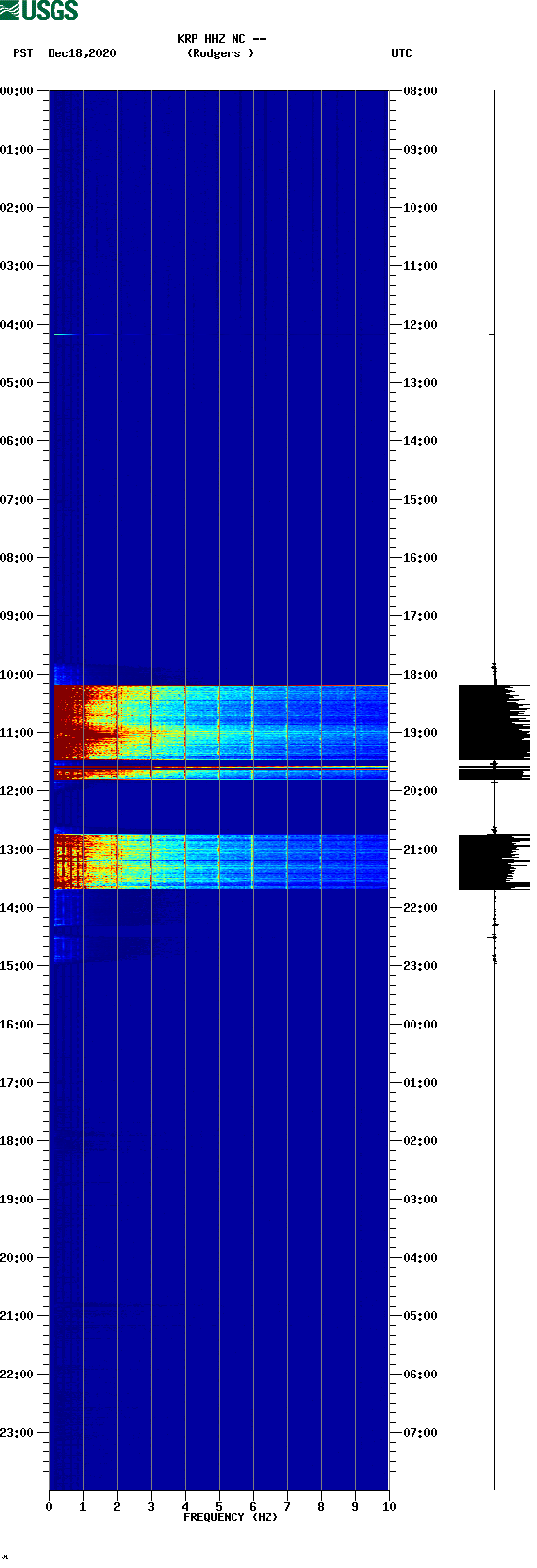The width and height of the screenshot is (537, 1568).
Task: Click the '11:00' PST time label
Action: pyautogui.click(x=18, y=733)
